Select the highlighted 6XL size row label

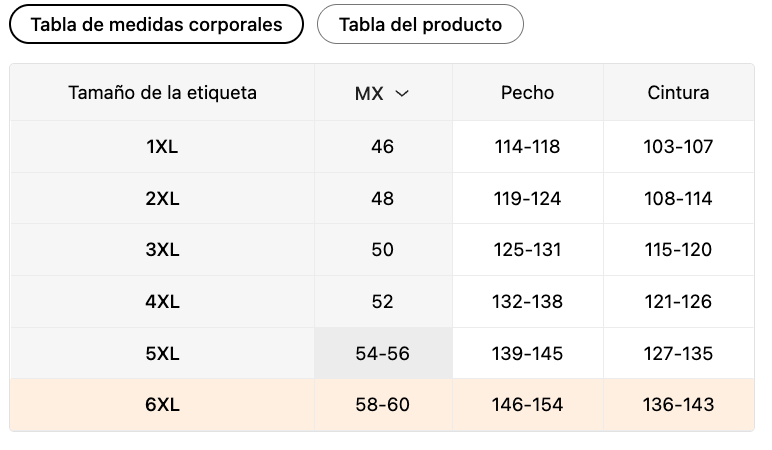162,405
